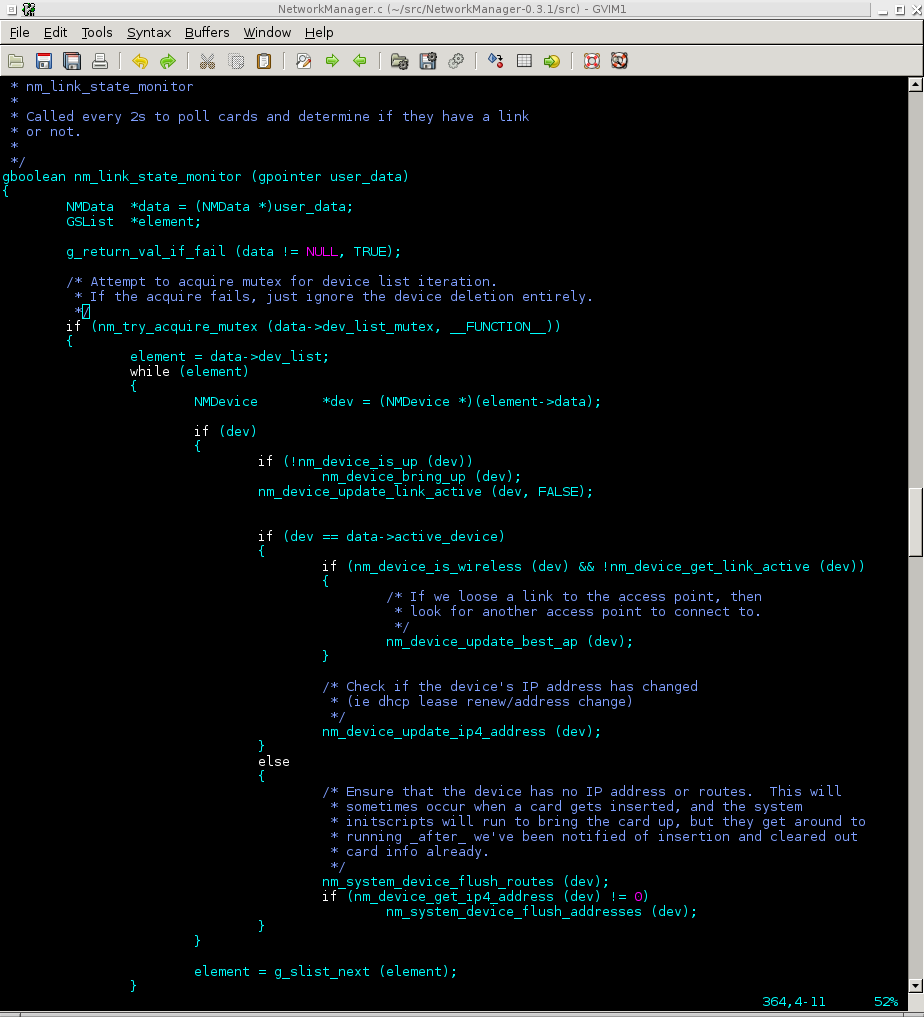The height and width of the screenshot is (1017, 924).
Task: Open the File menu
Action: click(19, 32)
